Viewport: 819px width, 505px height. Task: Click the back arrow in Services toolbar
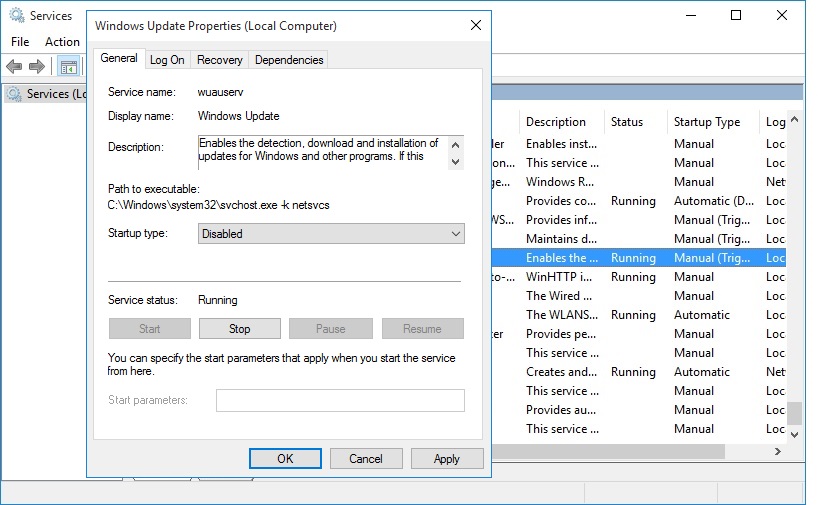point(14,66)
